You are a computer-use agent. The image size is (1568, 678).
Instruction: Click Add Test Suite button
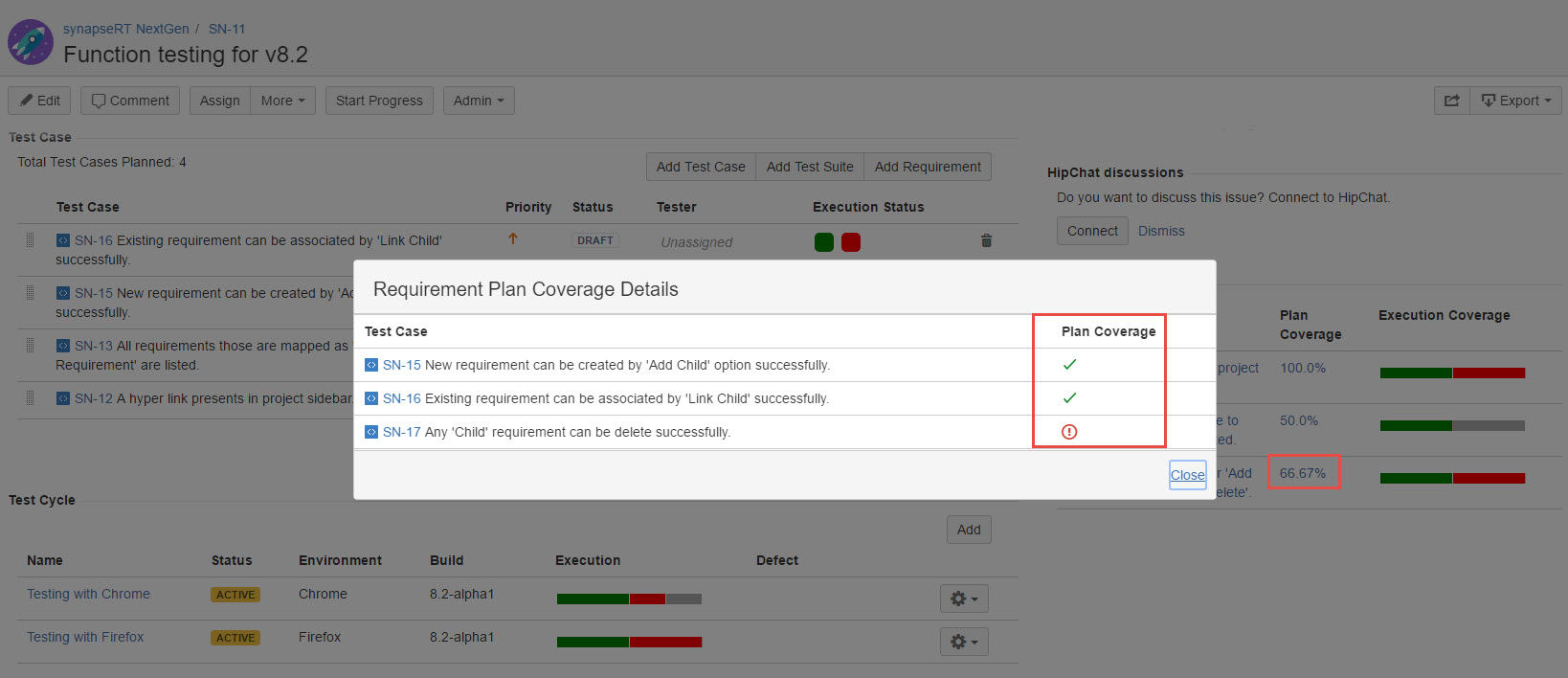[x=810, y=167]
